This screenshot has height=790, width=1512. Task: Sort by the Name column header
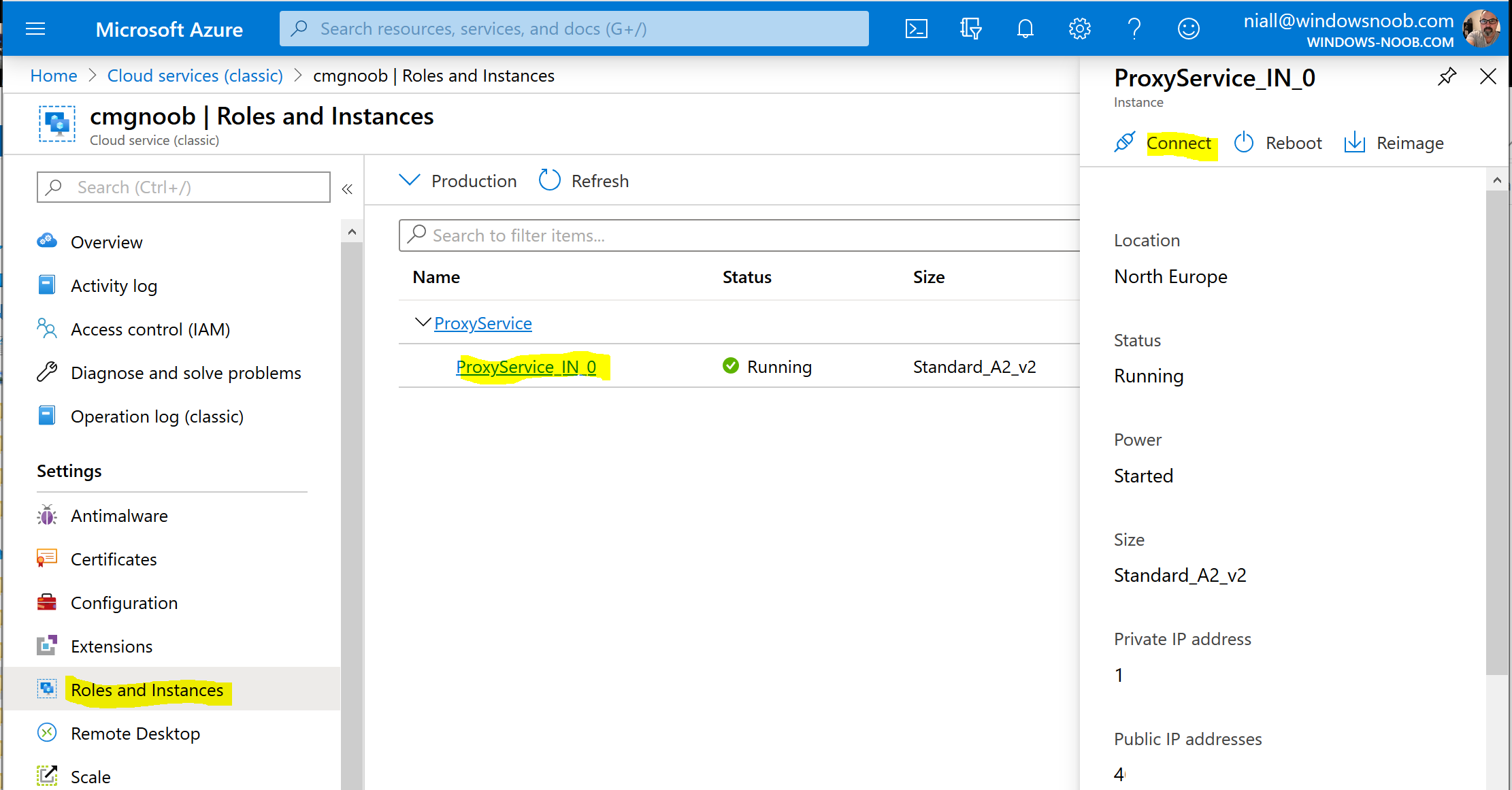(436, 277)
